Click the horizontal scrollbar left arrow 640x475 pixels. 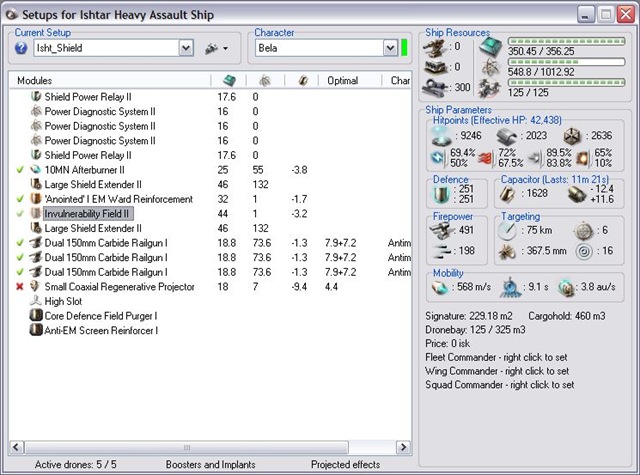coord(16,447)
